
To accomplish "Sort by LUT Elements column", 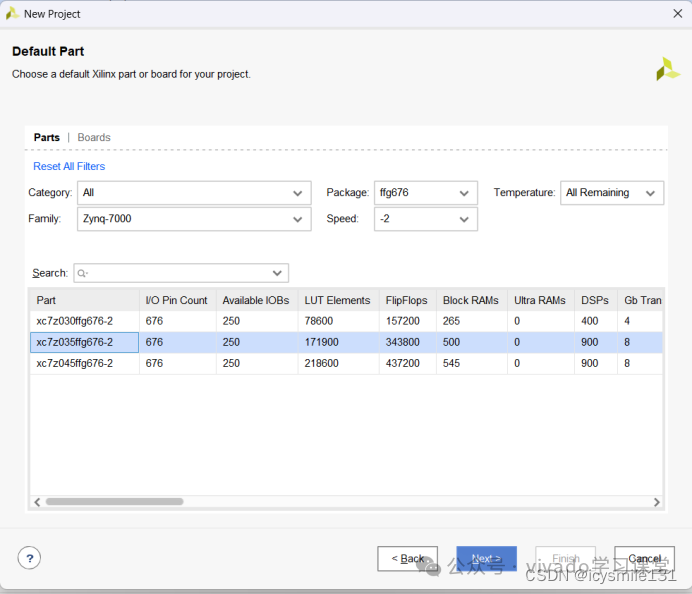I will coord(338,301).
